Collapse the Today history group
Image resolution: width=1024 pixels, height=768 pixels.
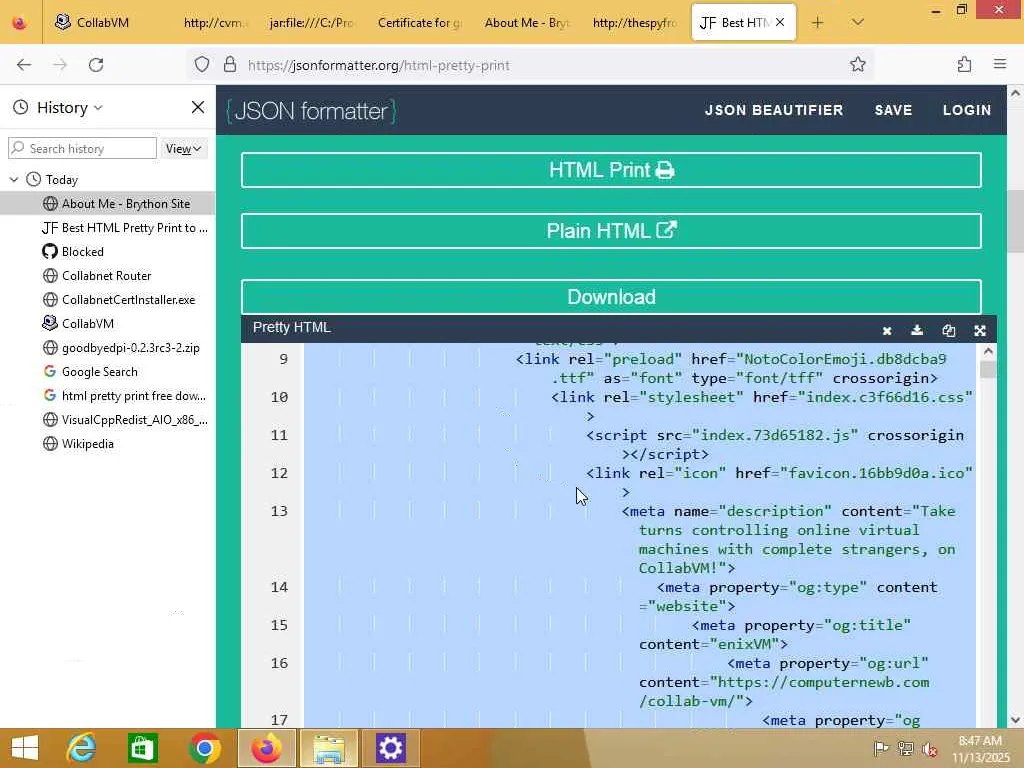pyautogui.click(x=14, y=179)
